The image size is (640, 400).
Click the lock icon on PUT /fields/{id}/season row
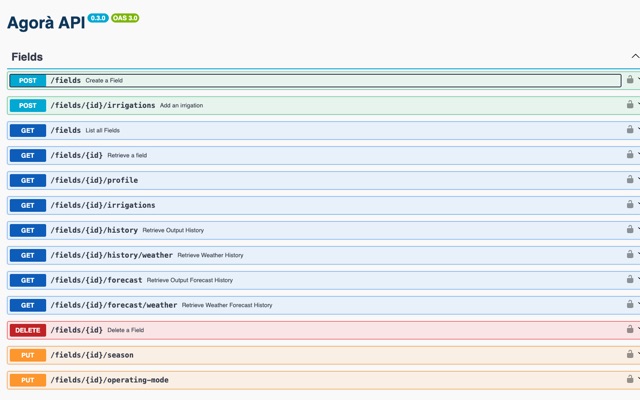pos(630,354)
